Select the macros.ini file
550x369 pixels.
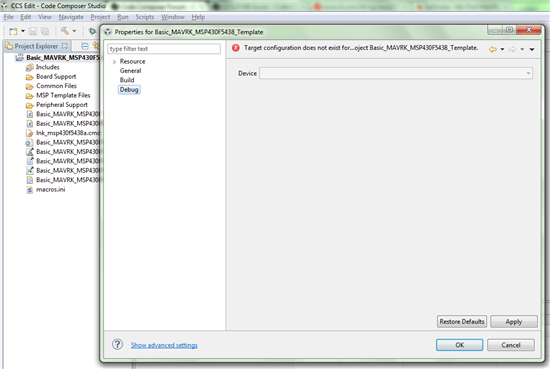[x=46, y=189]
